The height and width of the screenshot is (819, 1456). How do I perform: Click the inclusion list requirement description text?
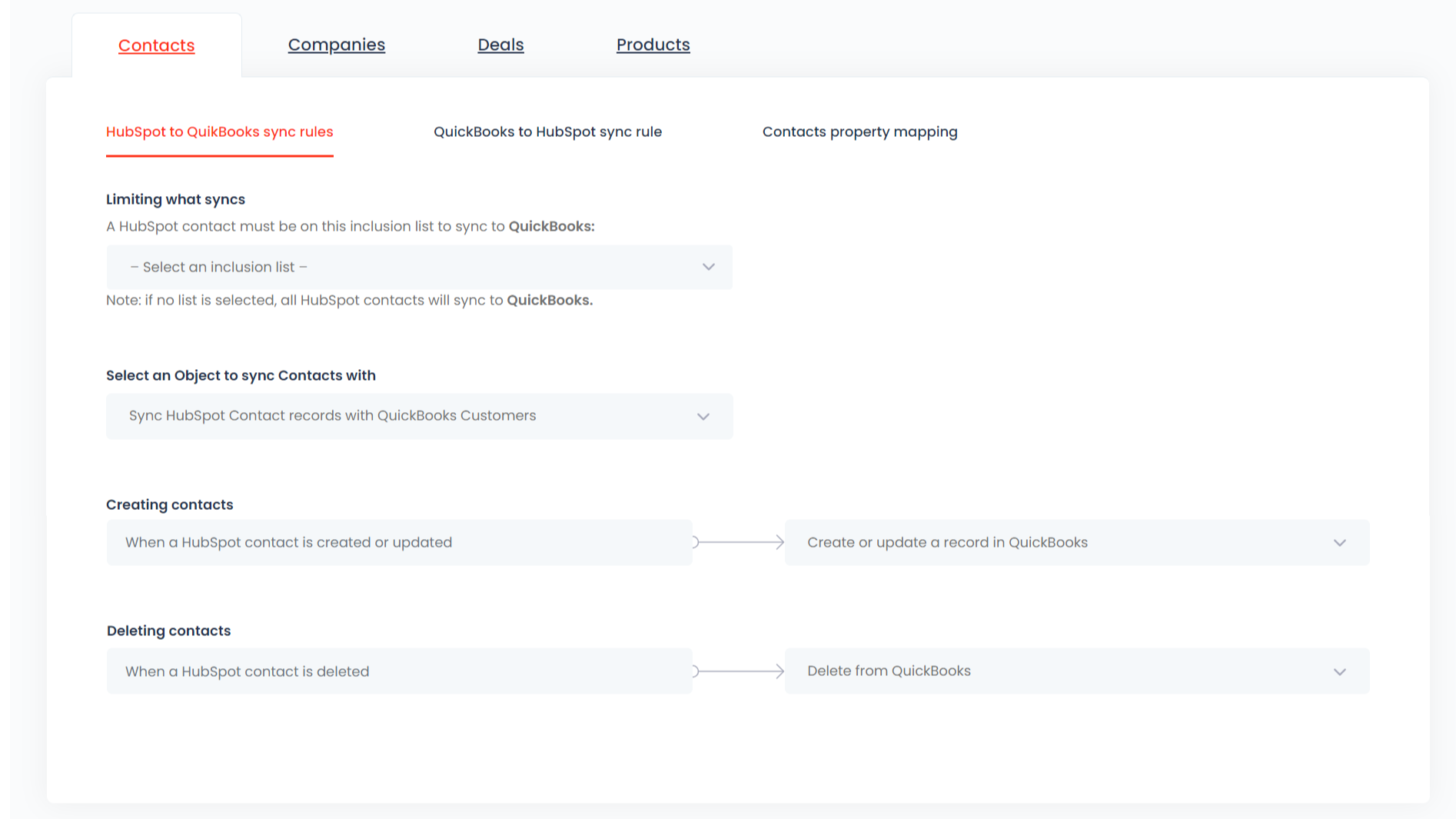click(x=351, y=226)
